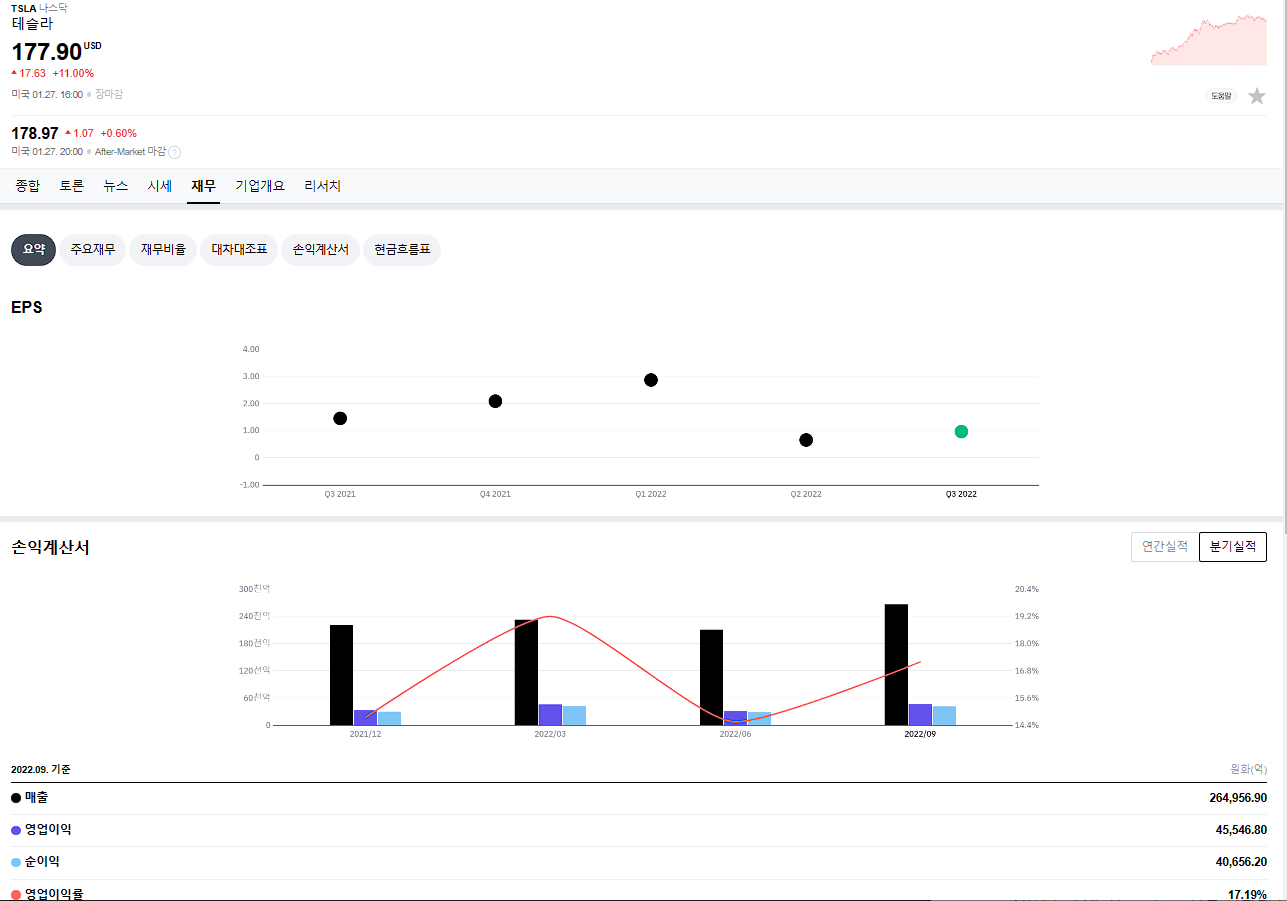The height and width of the screenshot is (901, 1287).
Task: Select the 요약 filter pill
Action: (x=33, y=250)
